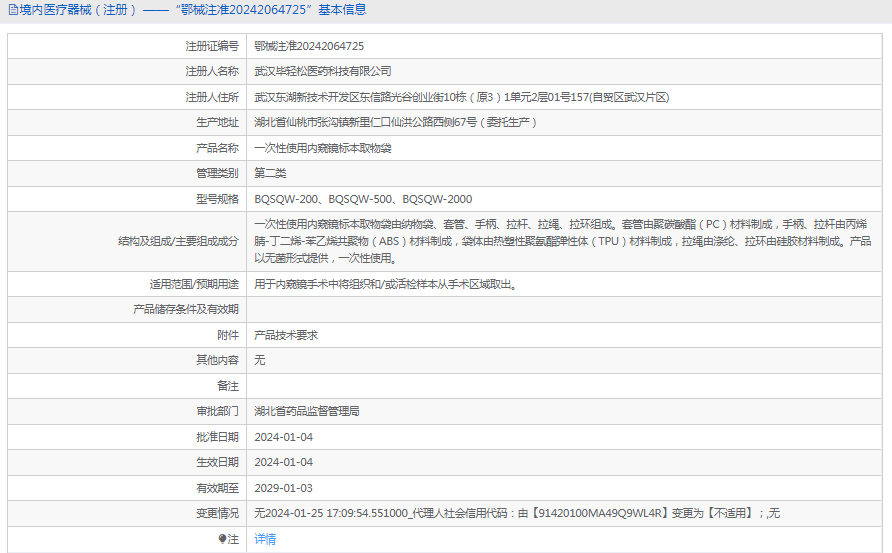This screenshot has height=553, width=892.
Task: Click the 注册人名称 row label
Action: pyautogui.click(x=212, y=71)
